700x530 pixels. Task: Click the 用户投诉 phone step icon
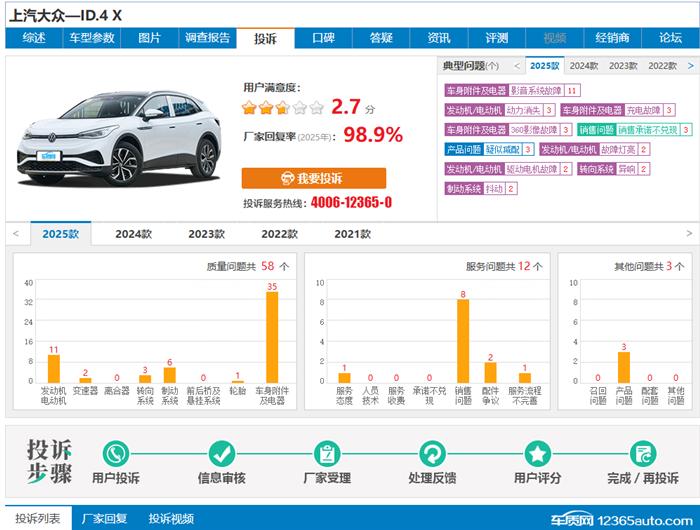tap(116, 455)
